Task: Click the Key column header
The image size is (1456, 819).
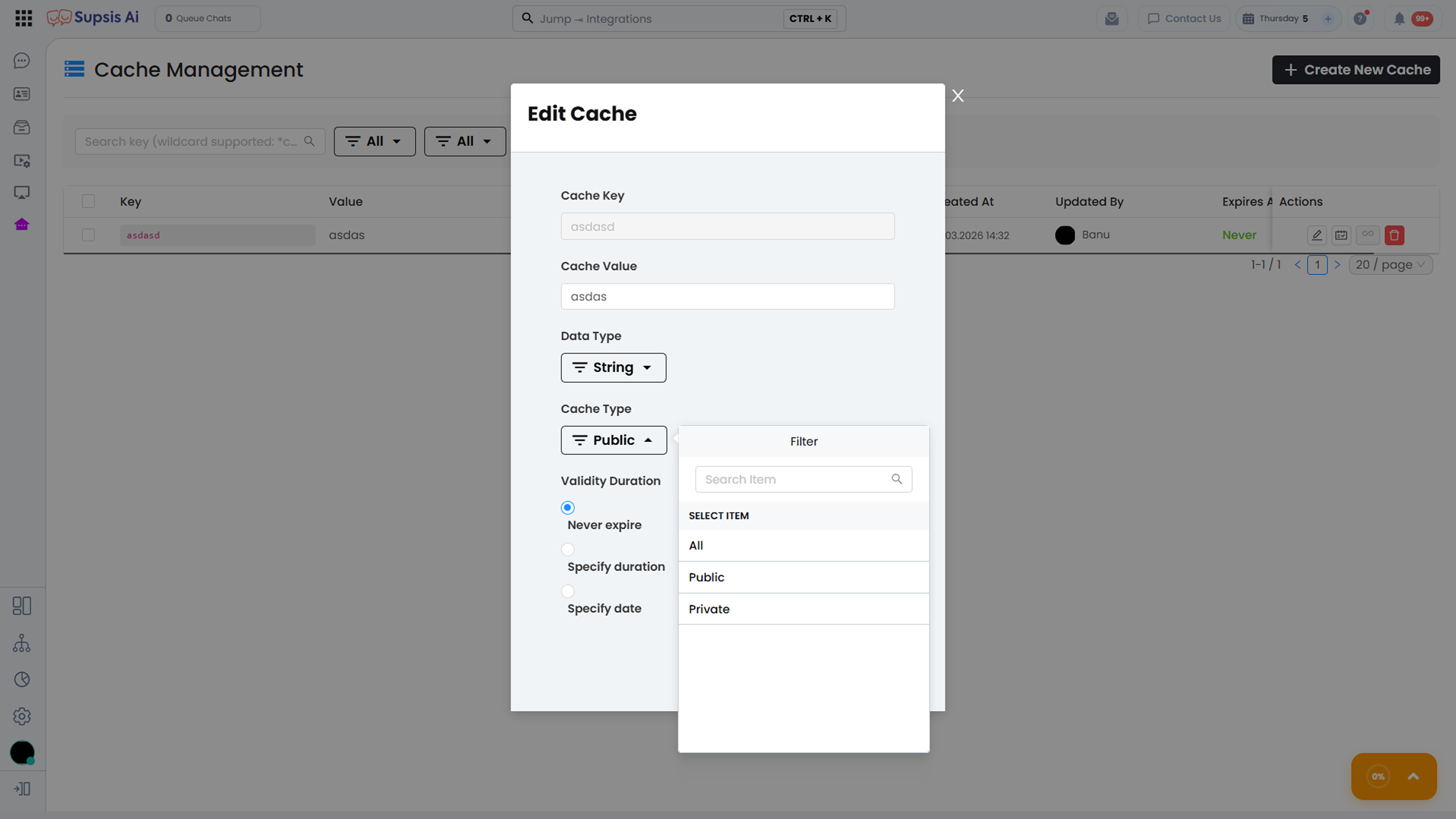Action: 131,201
